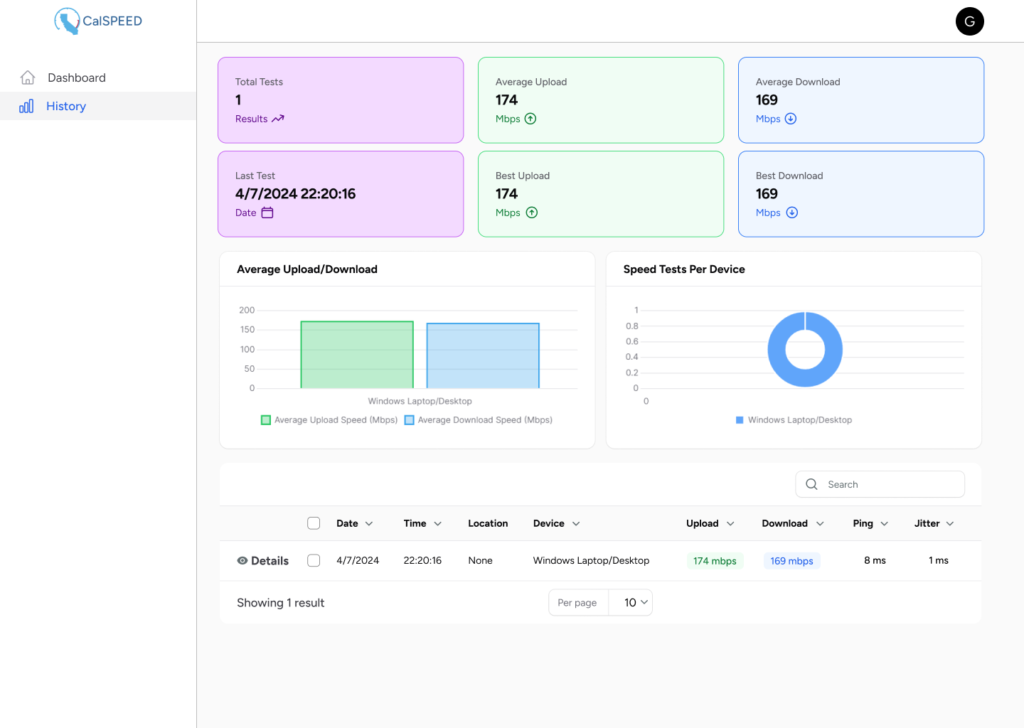1024x728 pixels.
Task: Open Dashboard from the sidebar menu
Action: (x=76, y=78)
